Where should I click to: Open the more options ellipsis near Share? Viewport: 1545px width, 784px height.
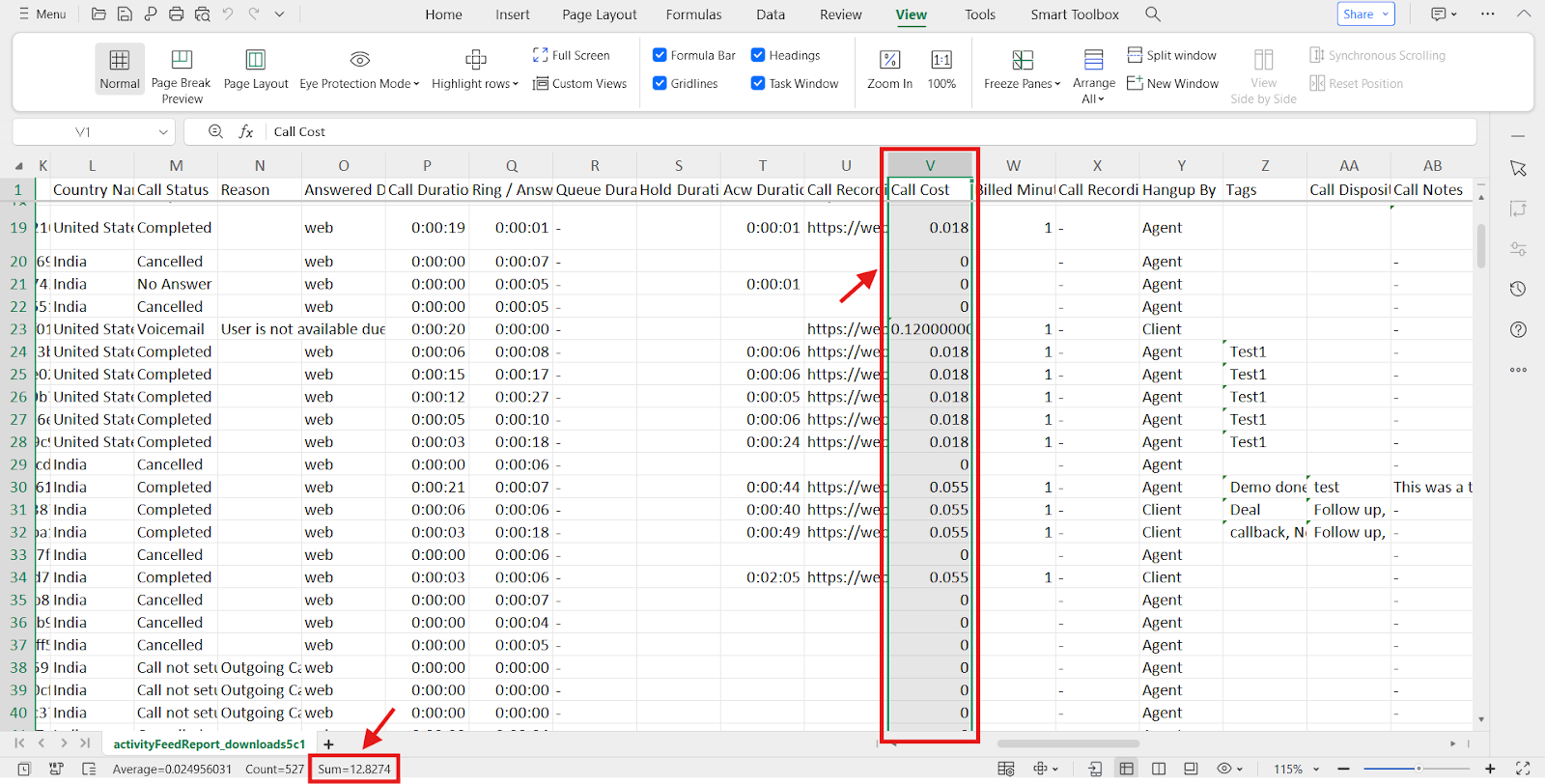1488,14
